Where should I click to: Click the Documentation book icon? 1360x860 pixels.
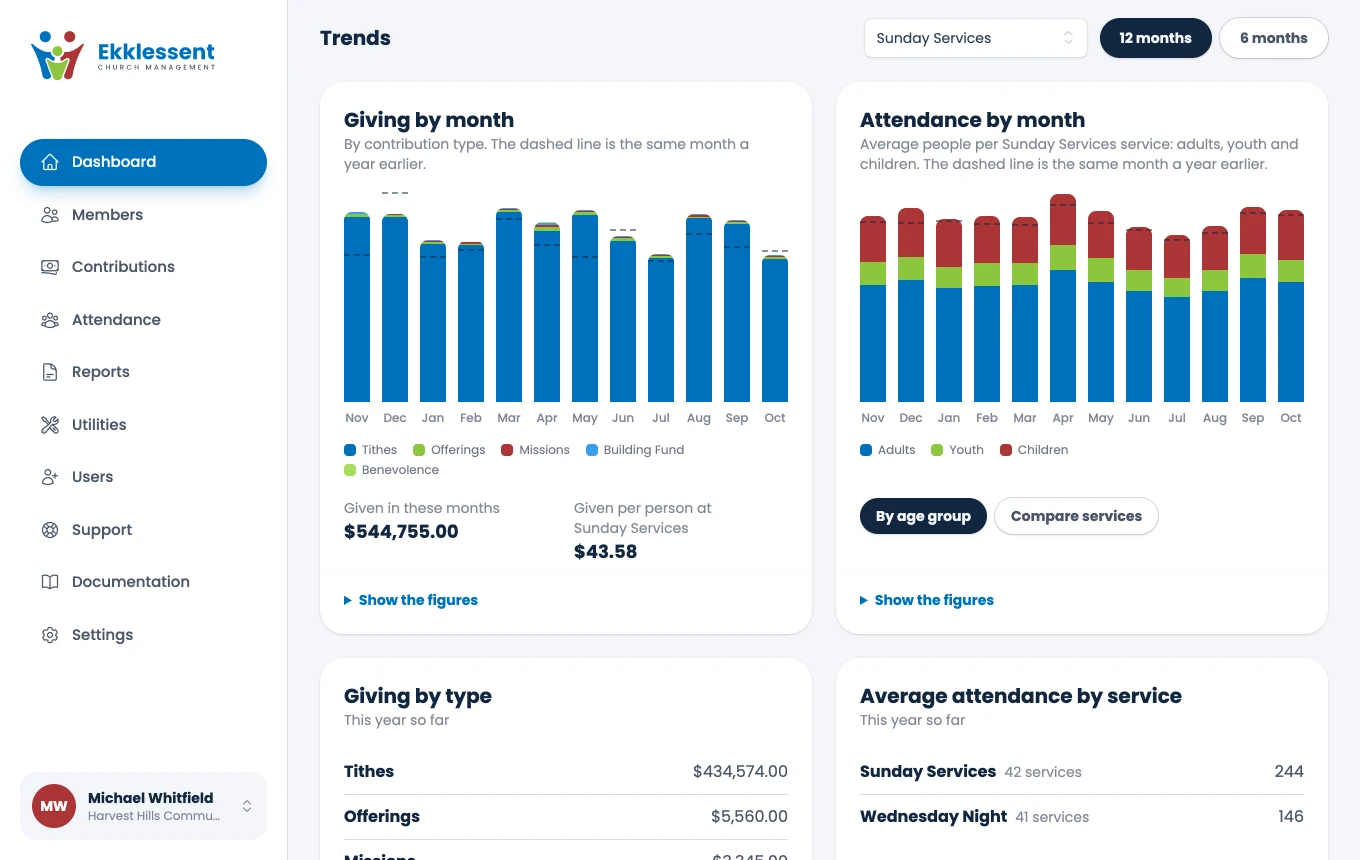(x=50, y=582)
